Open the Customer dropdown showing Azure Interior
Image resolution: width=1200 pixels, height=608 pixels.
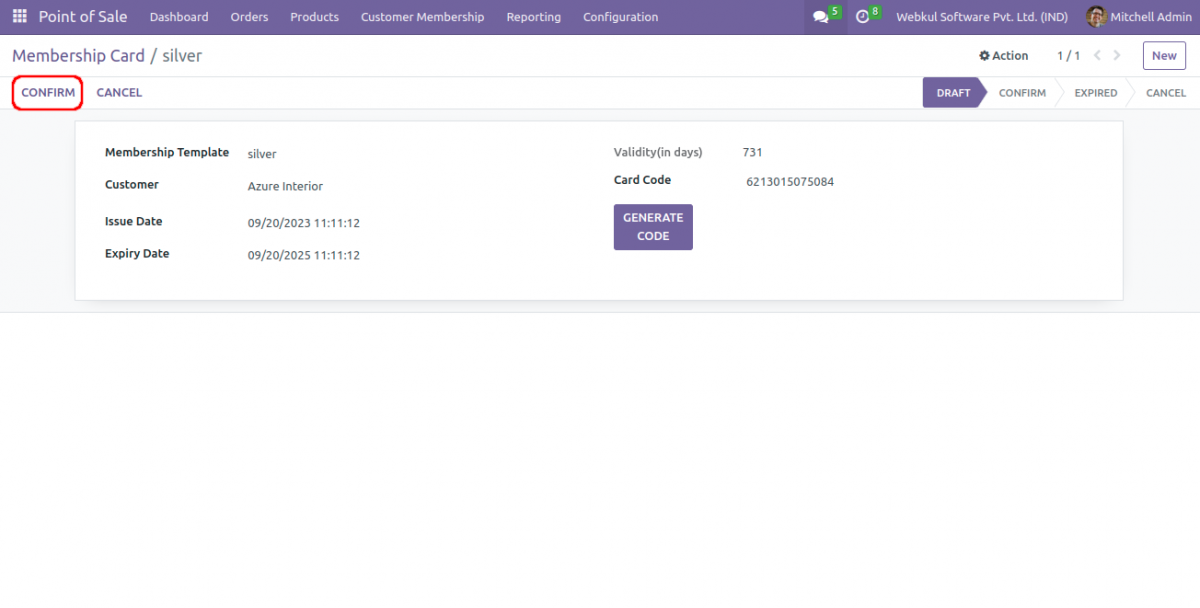[x=284, y=186]
